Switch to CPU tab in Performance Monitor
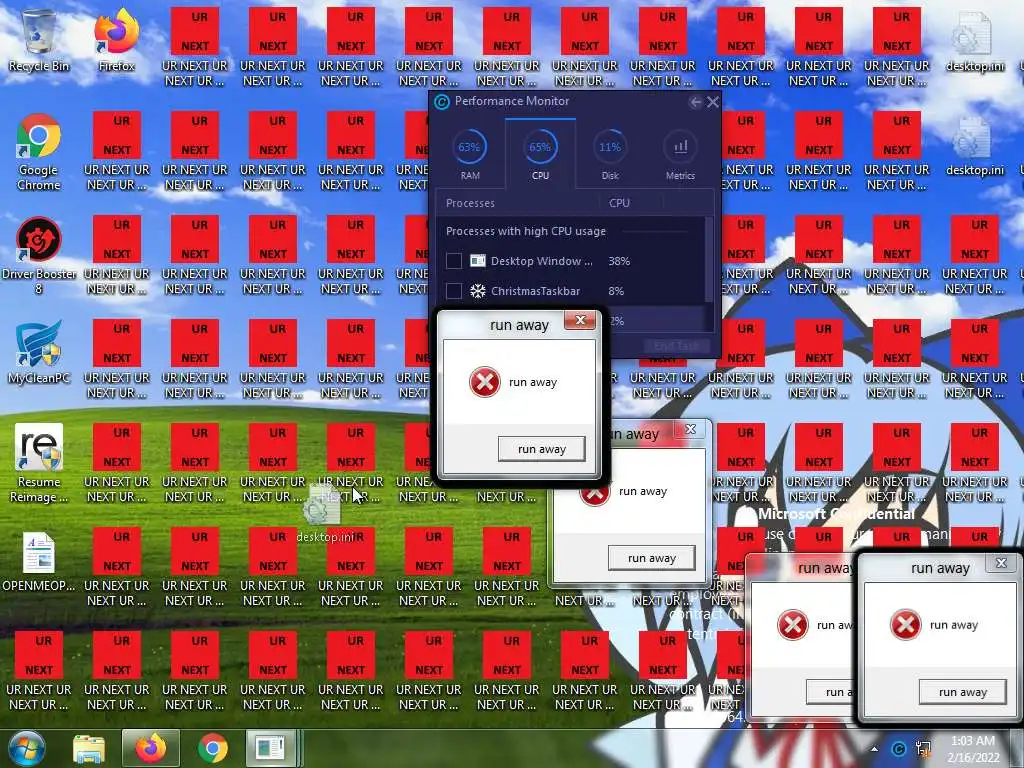 (x=540, y=155)
